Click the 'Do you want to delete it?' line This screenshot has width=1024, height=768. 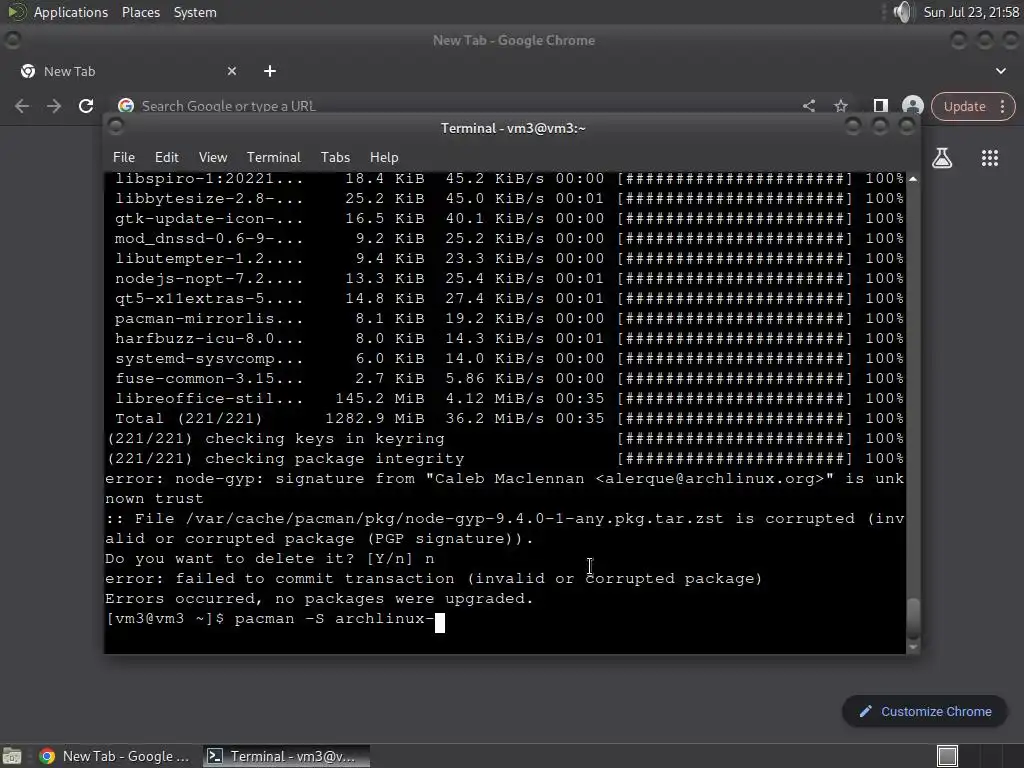point(270,559)
